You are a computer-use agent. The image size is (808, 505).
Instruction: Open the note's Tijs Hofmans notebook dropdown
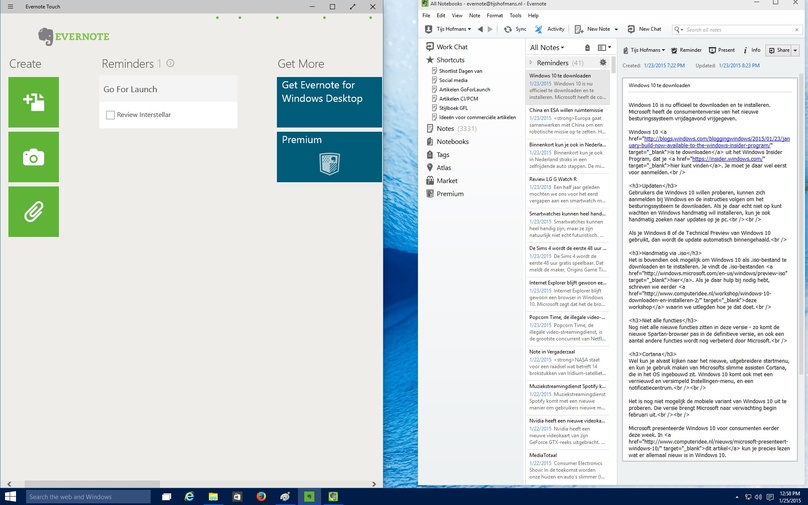pos(644,50)
